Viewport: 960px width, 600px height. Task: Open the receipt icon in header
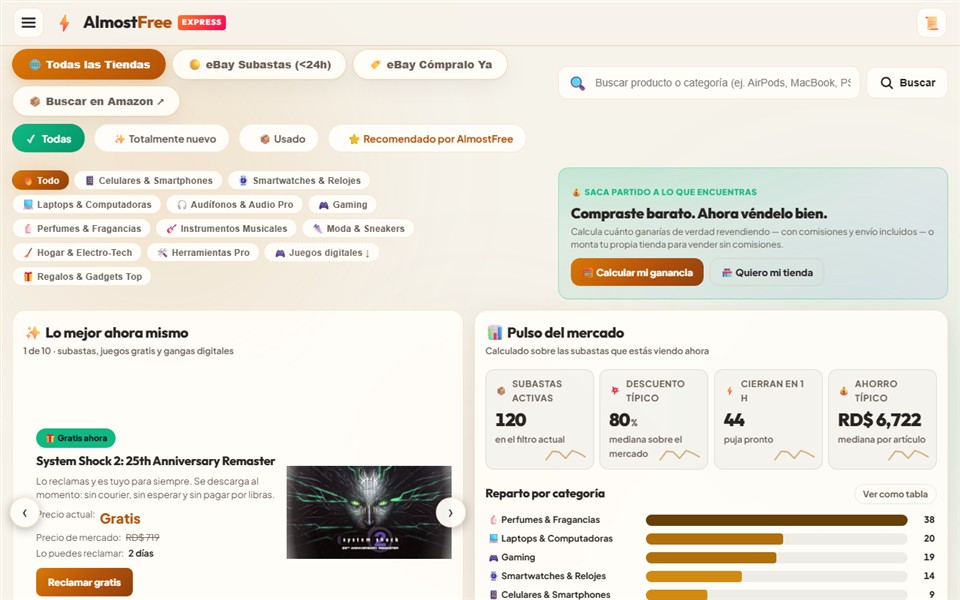[931, 23]
